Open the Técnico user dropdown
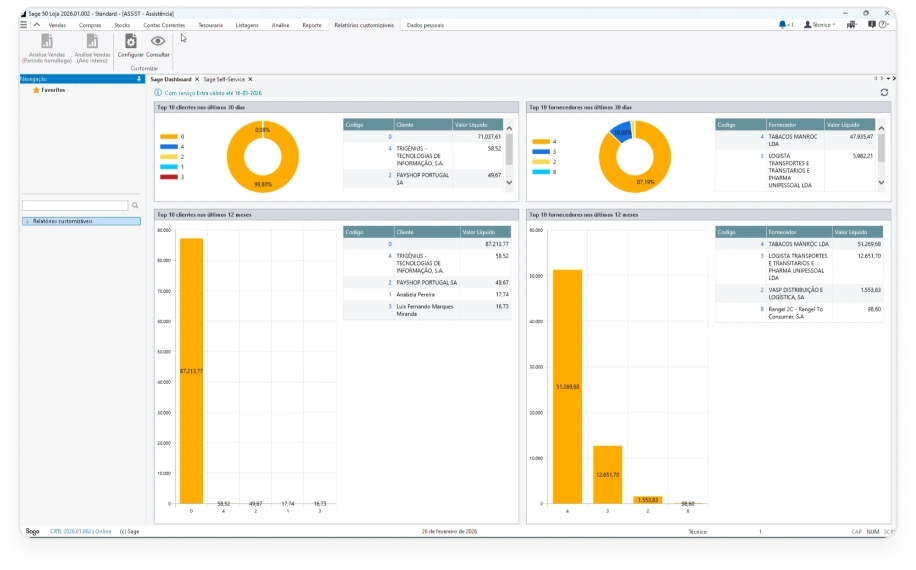This screenshot has width=916, height=570. click(x=819, y=25)
